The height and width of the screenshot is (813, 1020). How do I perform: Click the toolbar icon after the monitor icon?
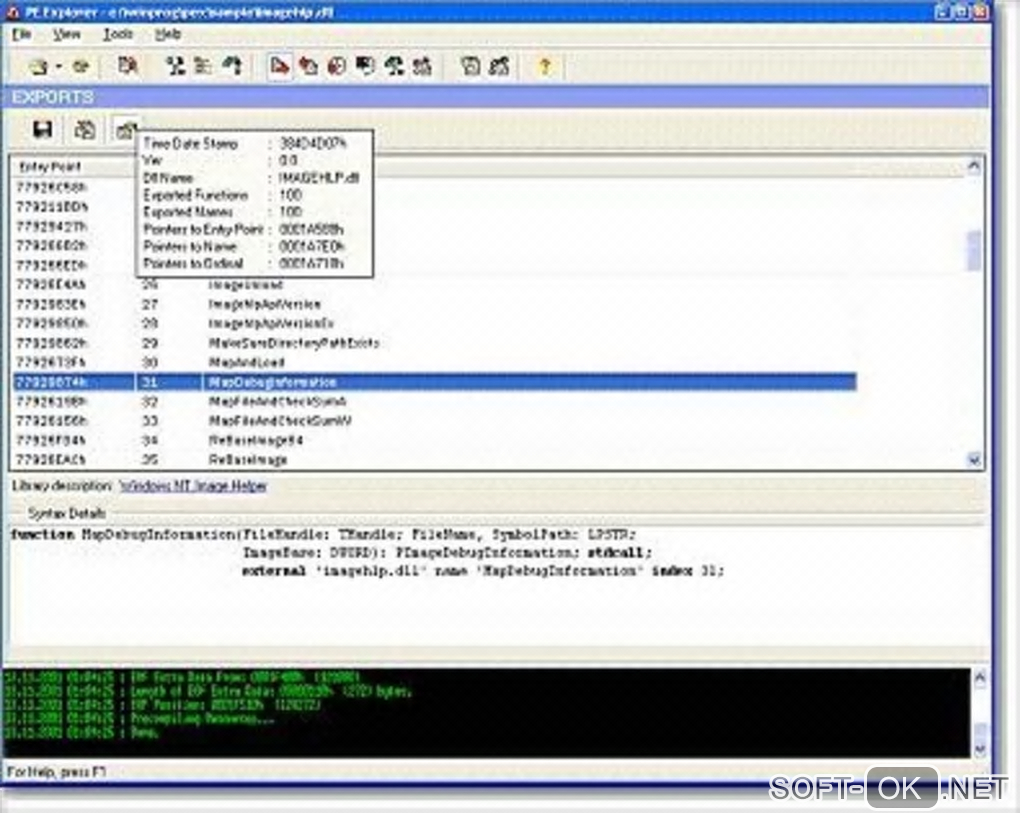[394, 66]
